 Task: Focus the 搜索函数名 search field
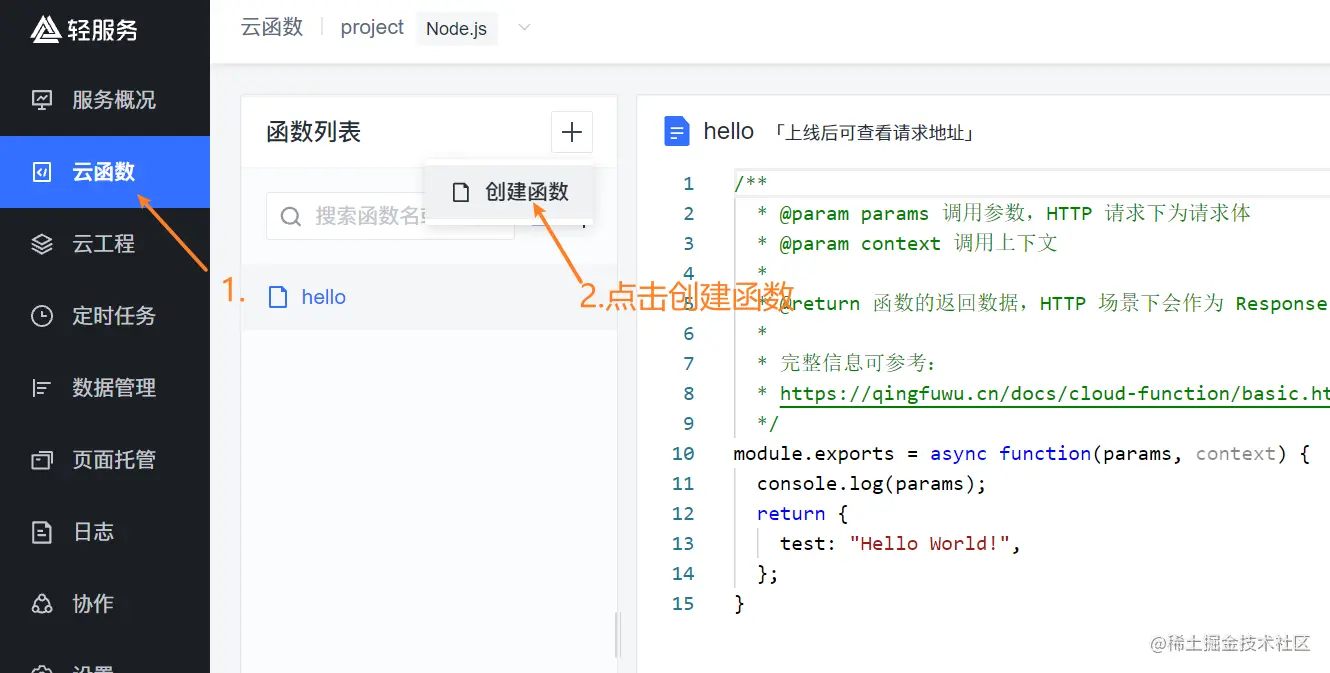coord(390,216)
